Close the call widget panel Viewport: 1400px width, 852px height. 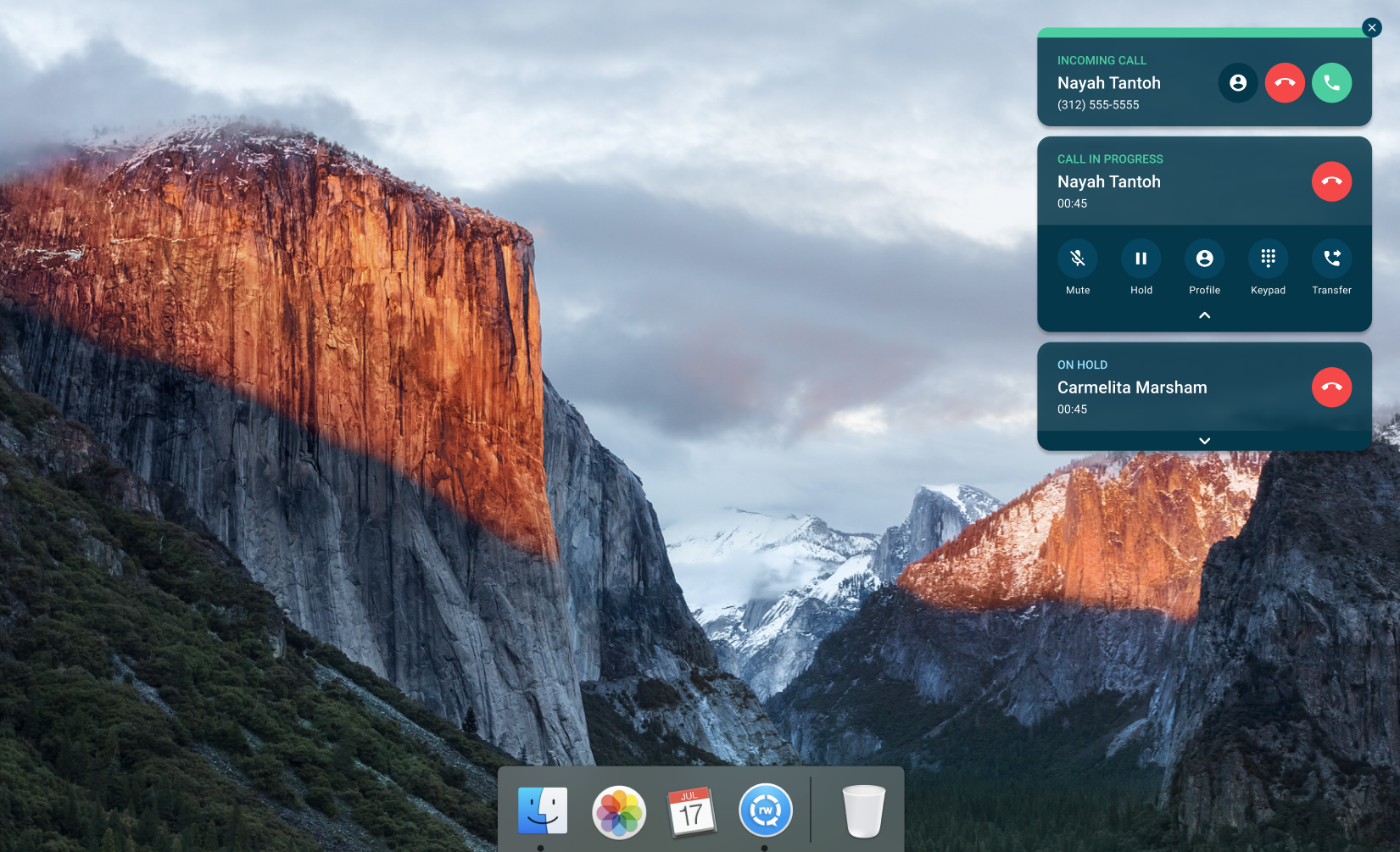[1372, 28]
